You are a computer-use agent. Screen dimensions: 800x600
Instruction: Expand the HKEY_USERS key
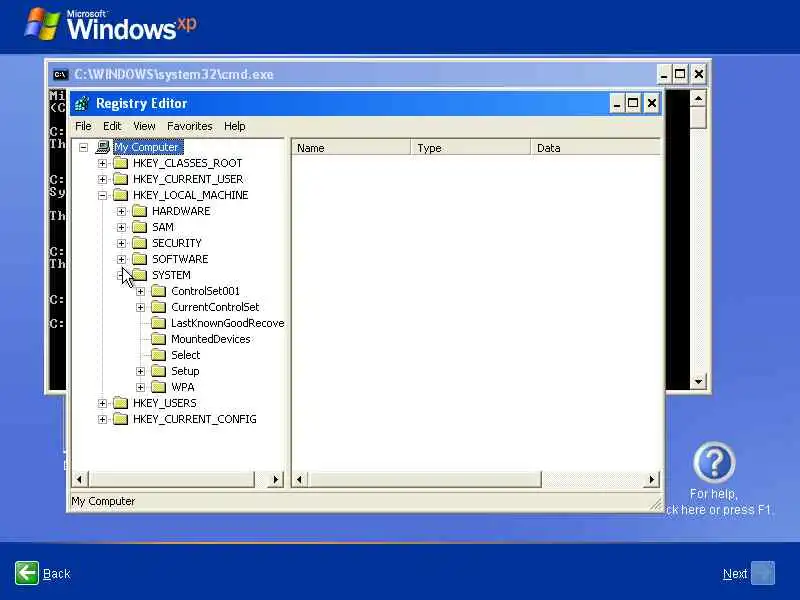pyautogui.click(x=103, y=404)
